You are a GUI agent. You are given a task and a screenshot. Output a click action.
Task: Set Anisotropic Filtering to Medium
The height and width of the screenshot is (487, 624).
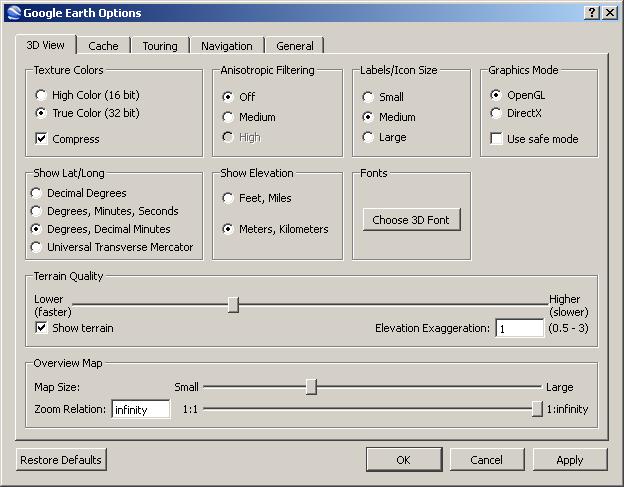point(249,117)
